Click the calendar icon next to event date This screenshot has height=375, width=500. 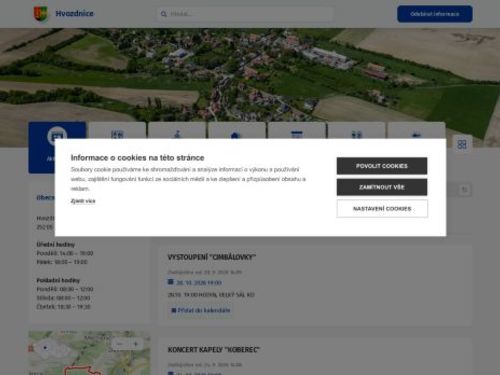click(171, 282)
